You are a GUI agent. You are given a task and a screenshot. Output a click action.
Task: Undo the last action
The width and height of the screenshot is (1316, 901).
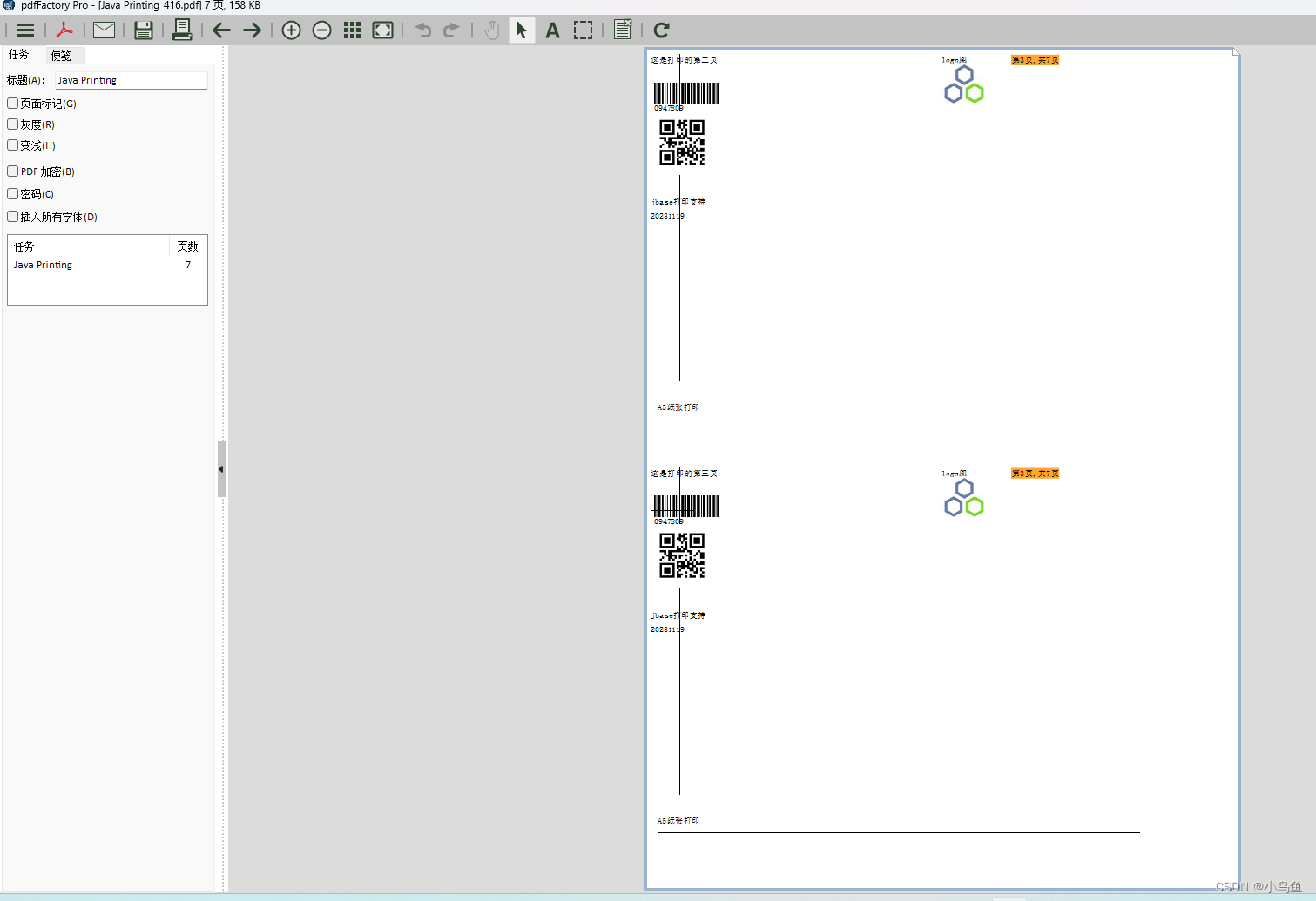422,30
